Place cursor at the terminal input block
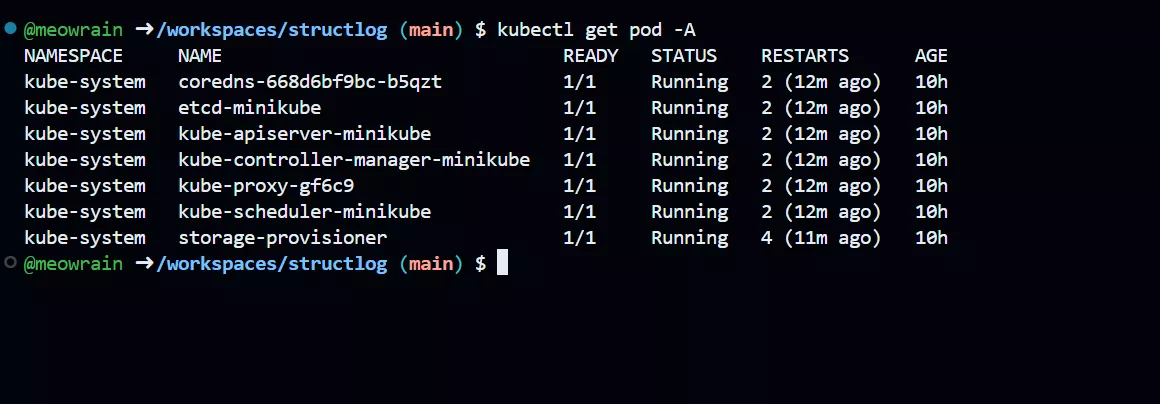The image size is (1160, 404). (503, 263)
